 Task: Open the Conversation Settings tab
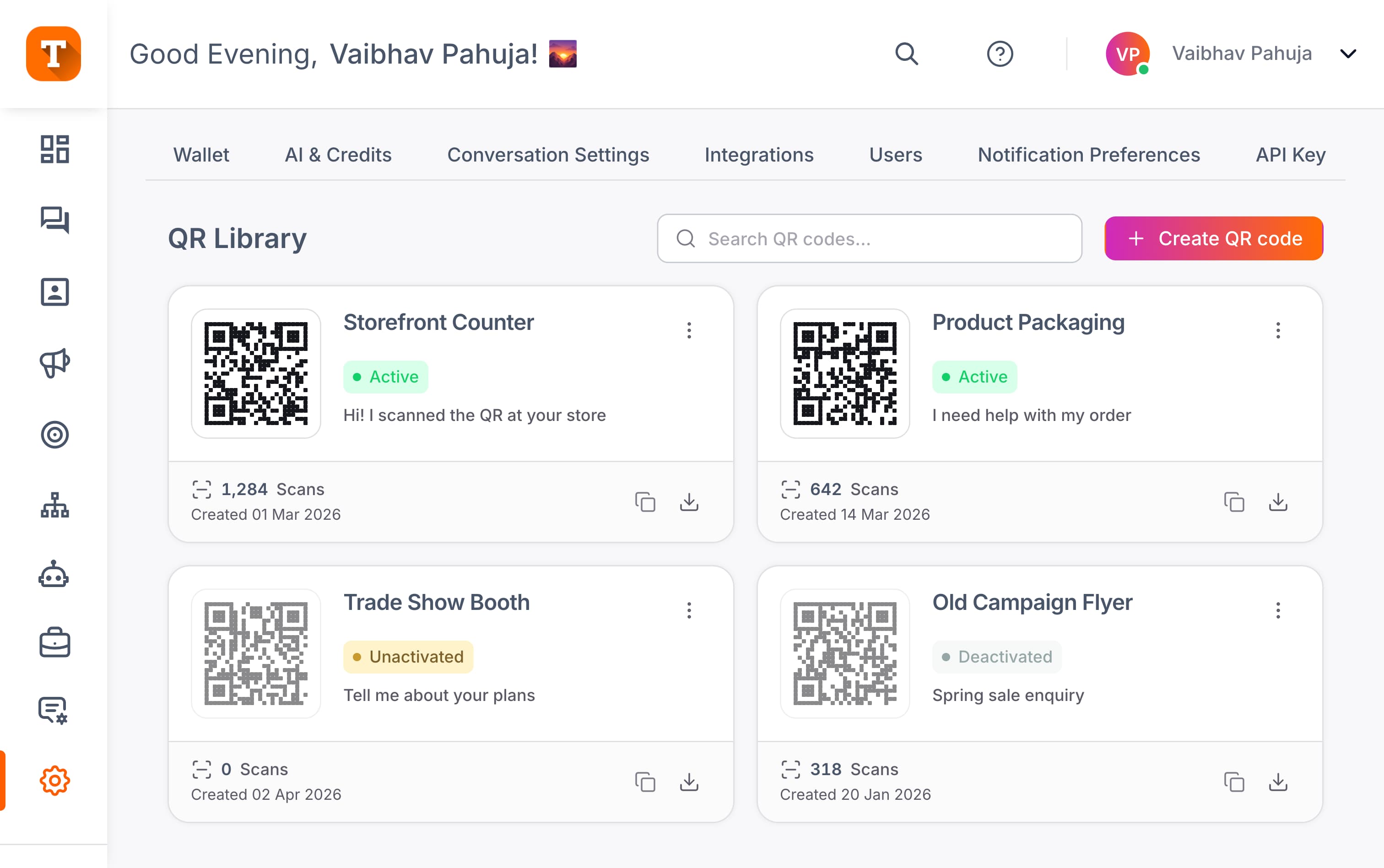coord(548,155)
